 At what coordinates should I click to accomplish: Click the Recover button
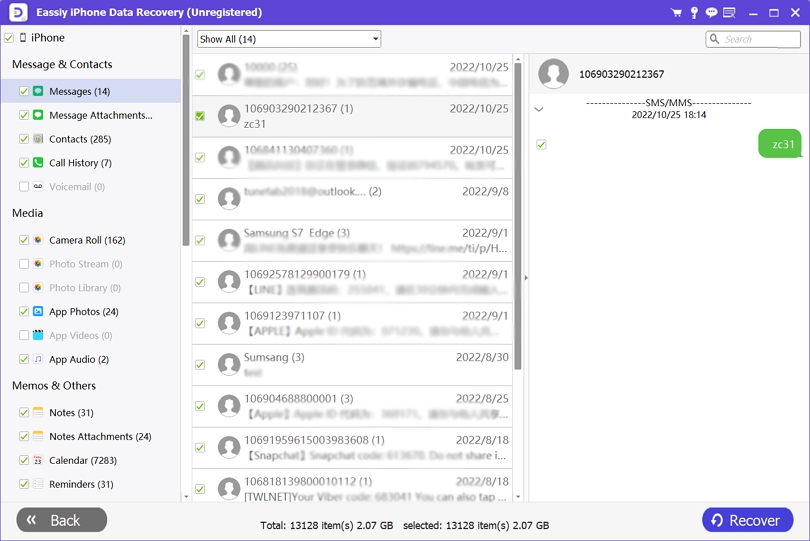click(747, 520)
